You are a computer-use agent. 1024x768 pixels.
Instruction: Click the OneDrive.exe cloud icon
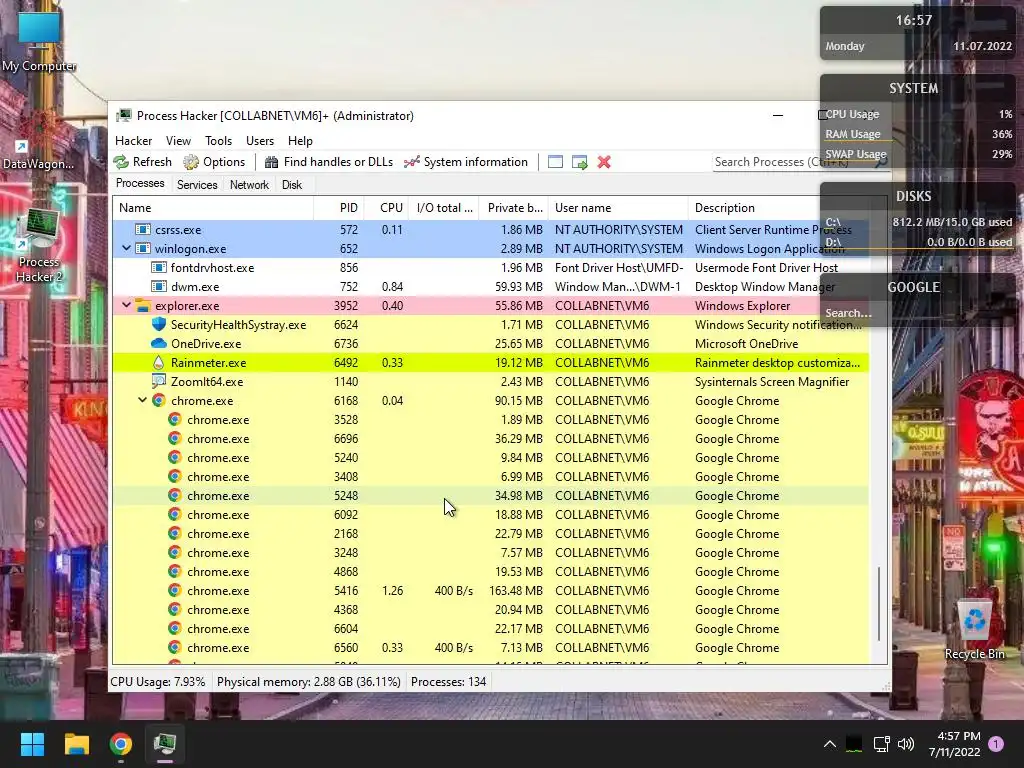click(159, 344)
